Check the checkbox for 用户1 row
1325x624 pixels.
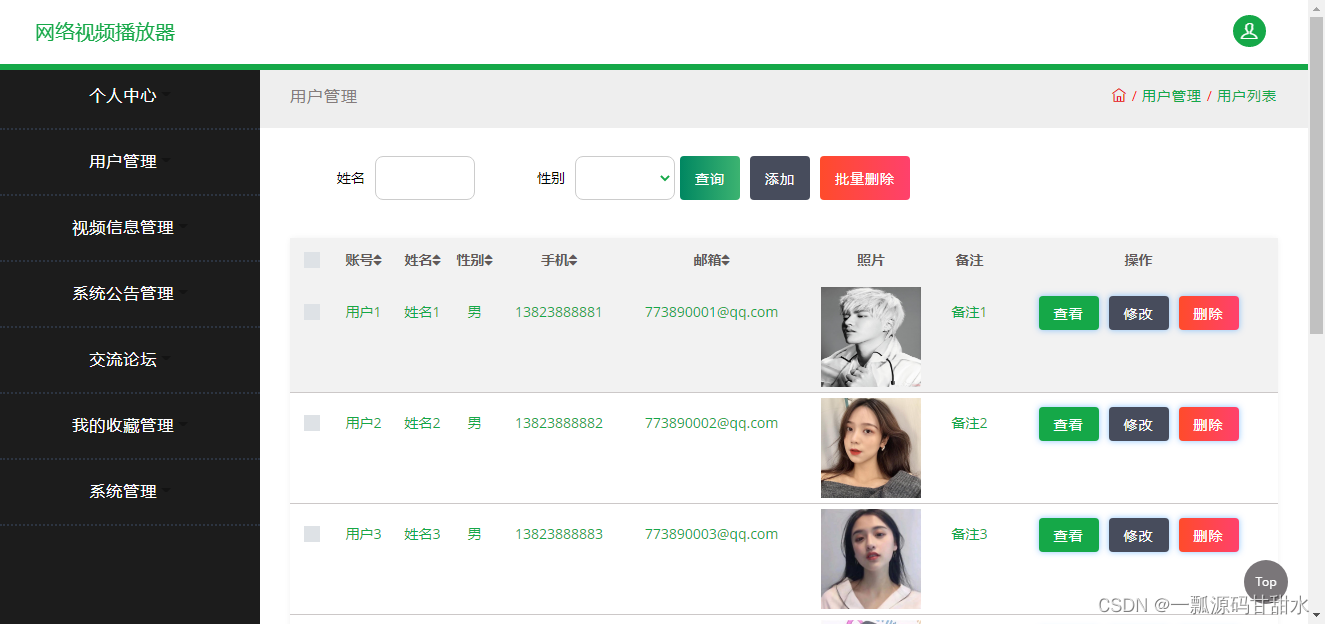pos(312,312)
